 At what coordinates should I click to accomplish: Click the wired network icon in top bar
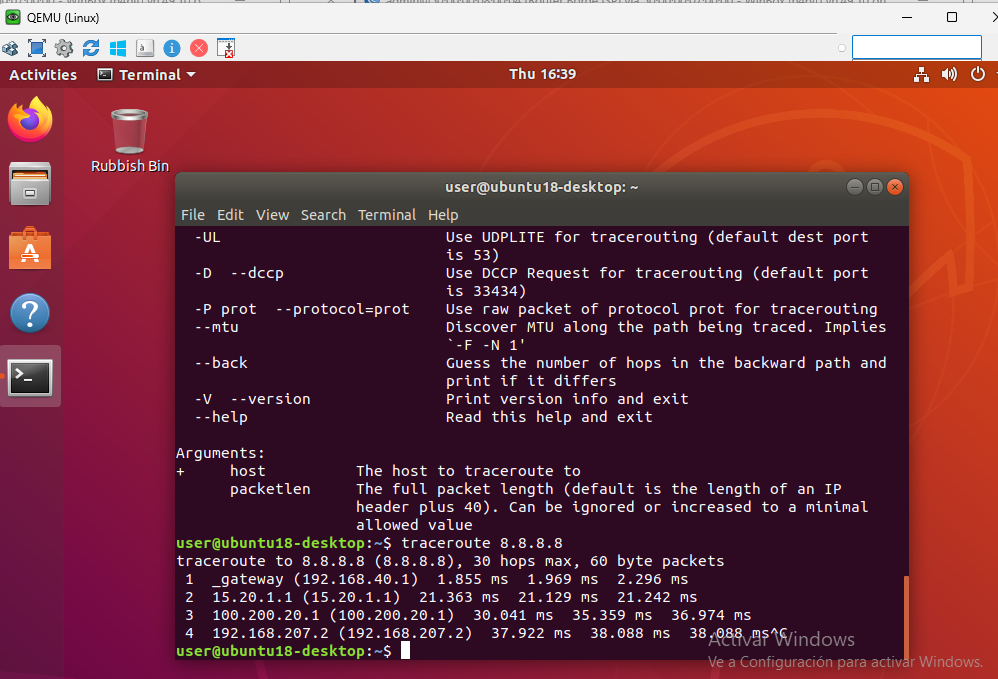[921, 74]
